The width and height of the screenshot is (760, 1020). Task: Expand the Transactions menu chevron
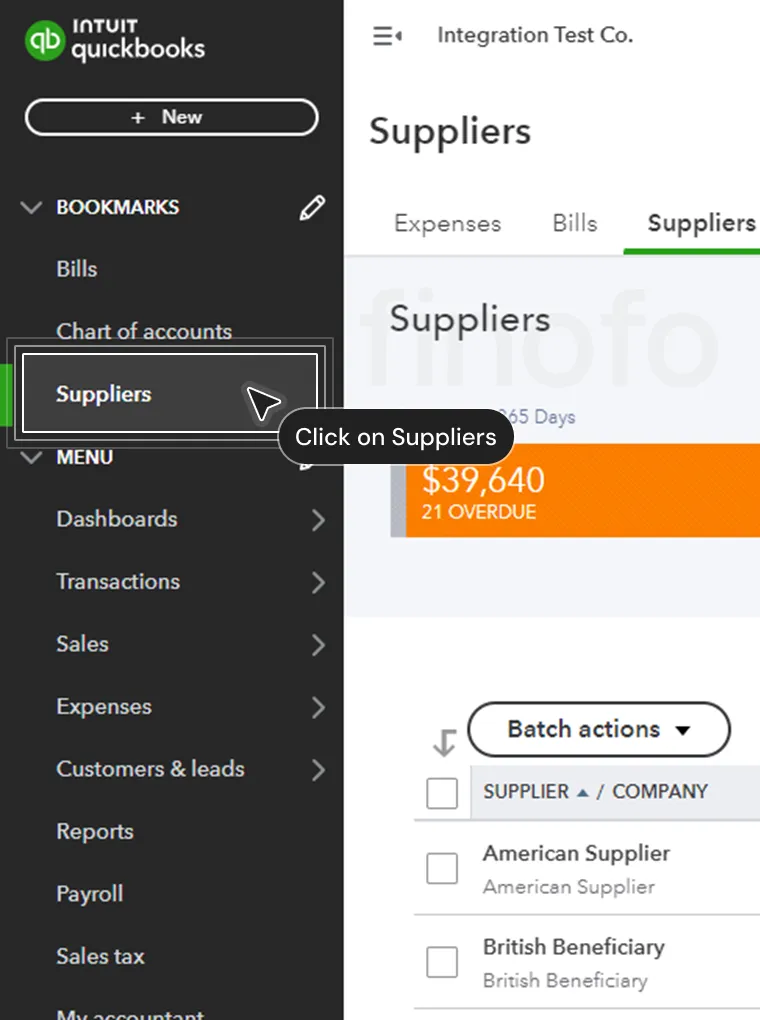(x=318, y=583)
